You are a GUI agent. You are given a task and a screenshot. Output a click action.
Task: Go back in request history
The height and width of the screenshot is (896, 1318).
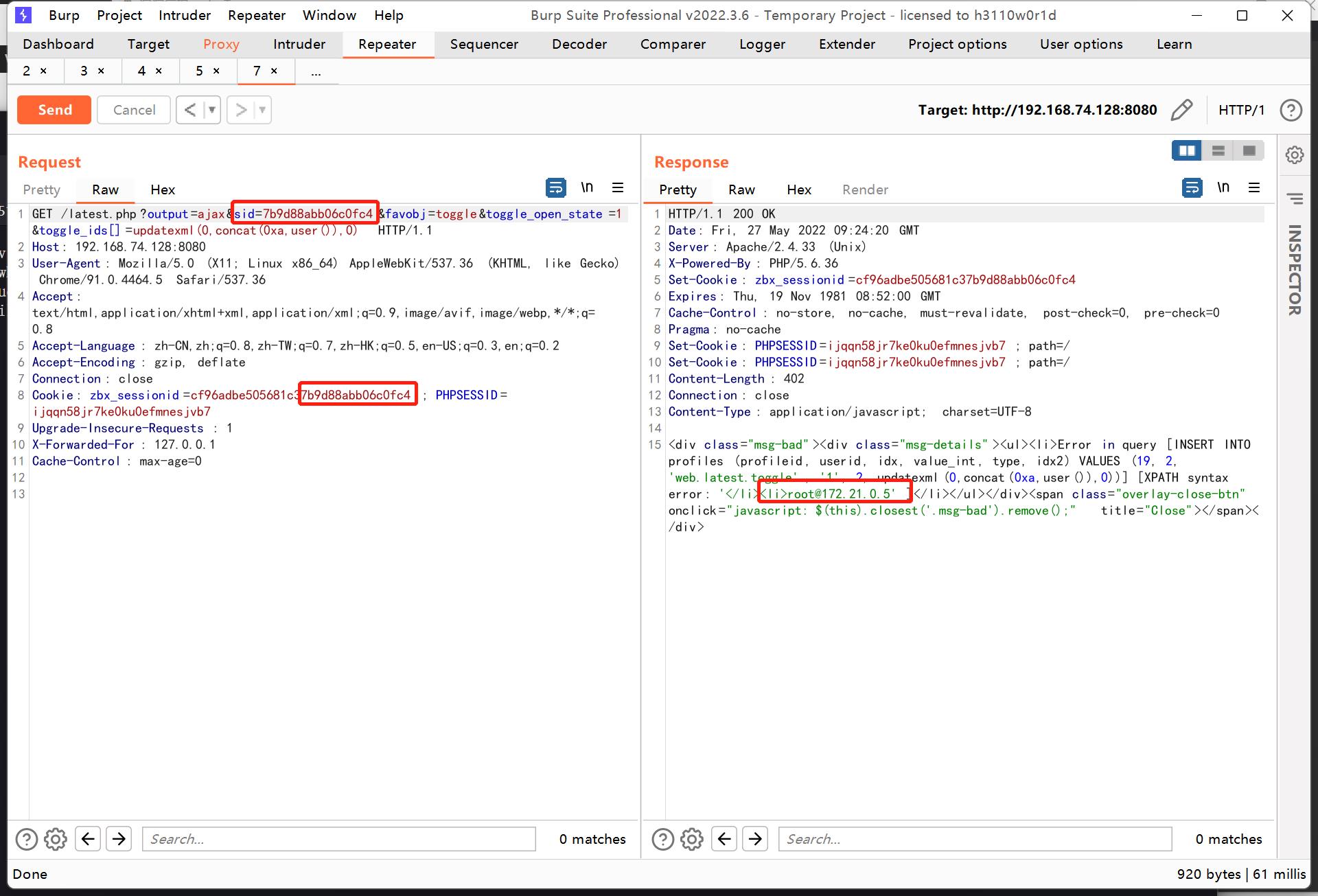click(190, 110)
